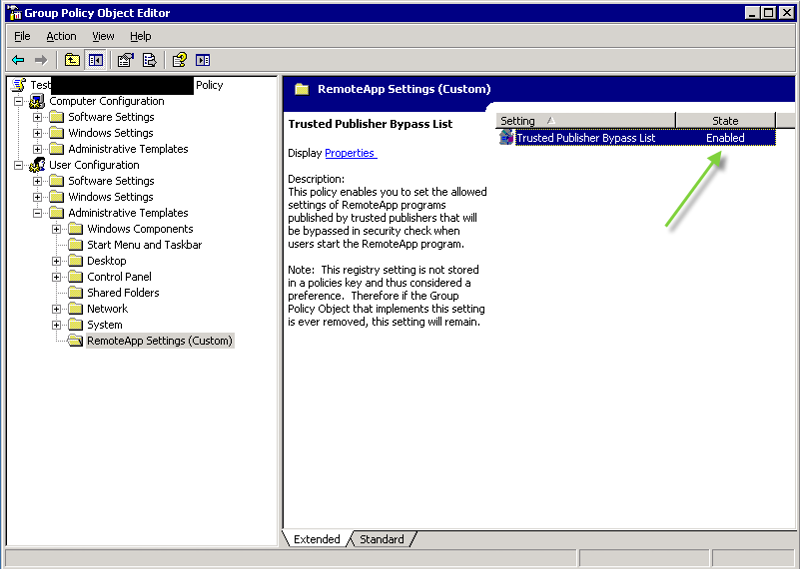Image resolution: width=800 pixels, height=569 pixels.
Task: Select the Shared Folders tree item
Action: [x=123, y=292]
